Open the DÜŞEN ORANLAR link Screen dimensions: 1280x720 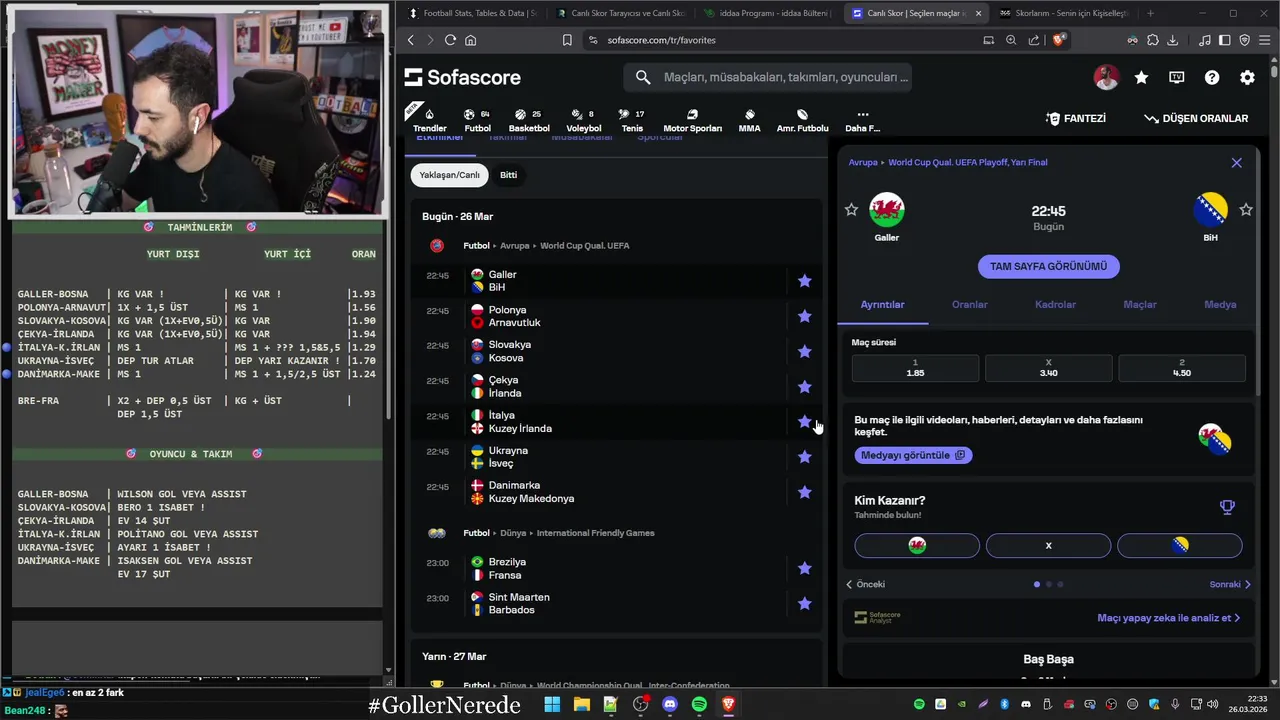click(1196, 118)
